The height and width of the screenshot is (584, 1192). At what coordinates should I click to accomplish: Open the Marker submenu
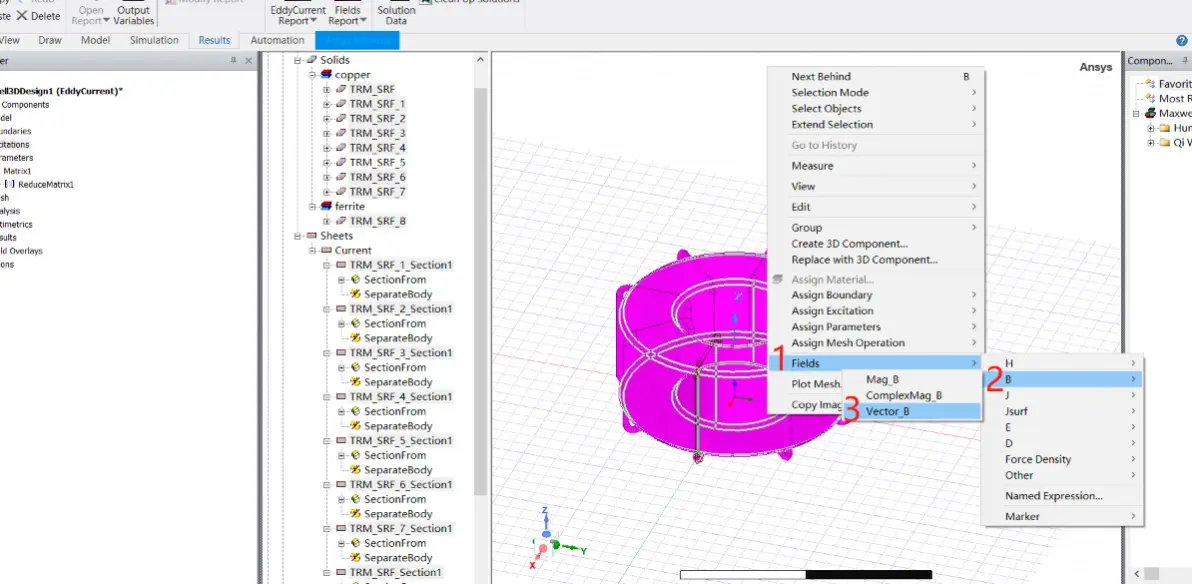(x=1063, y=516)
